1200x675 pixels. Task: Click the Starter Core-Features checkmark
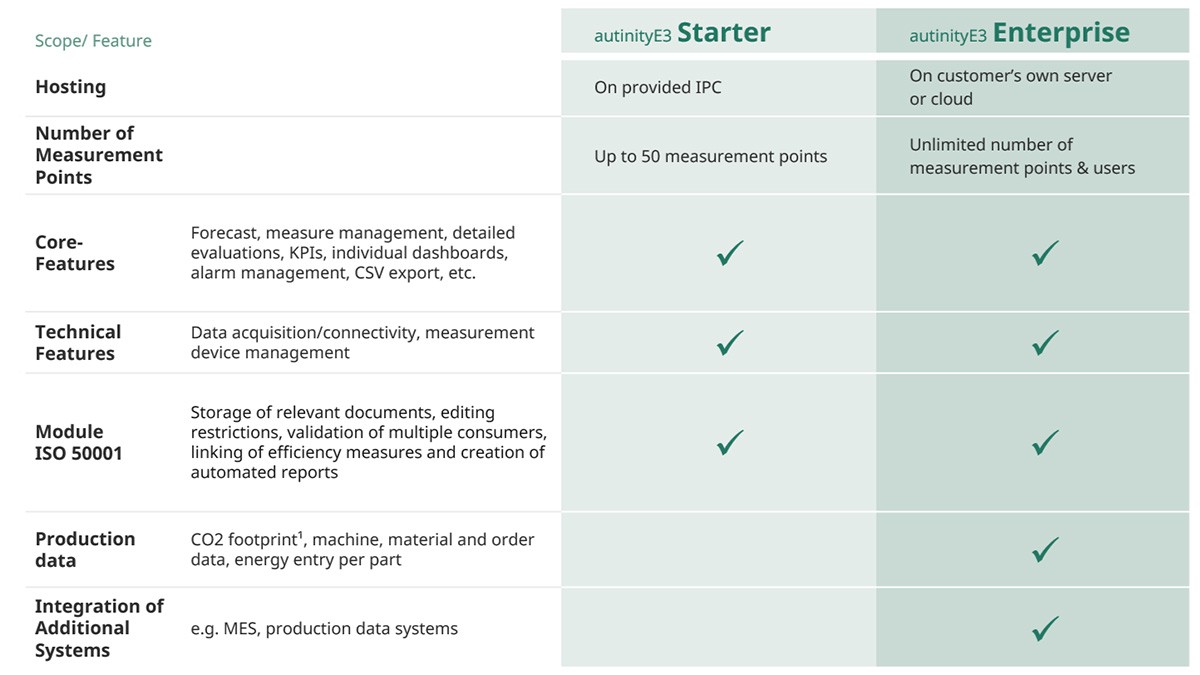tap(730, 254)
